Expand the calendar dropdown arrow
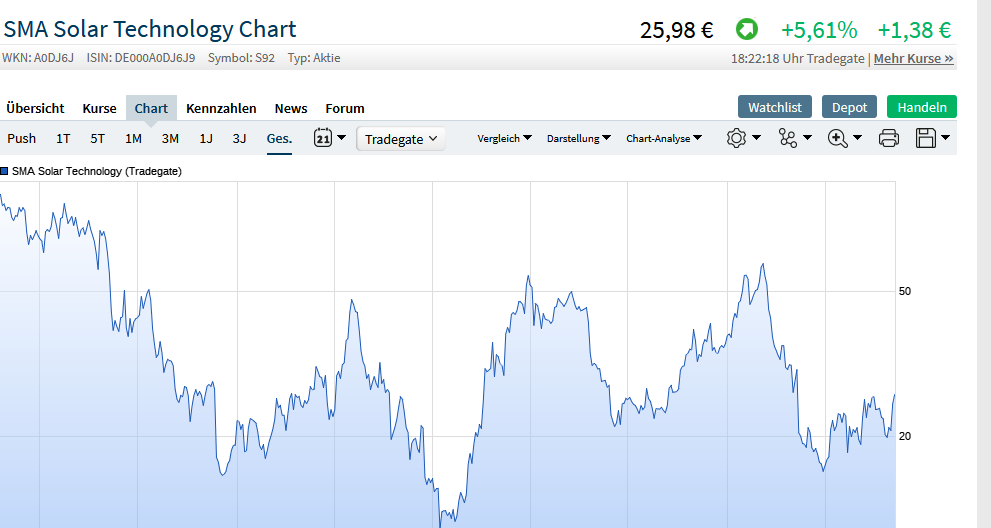Image resolution: width=991 pixels, height=528 pixels. [341, 137]
